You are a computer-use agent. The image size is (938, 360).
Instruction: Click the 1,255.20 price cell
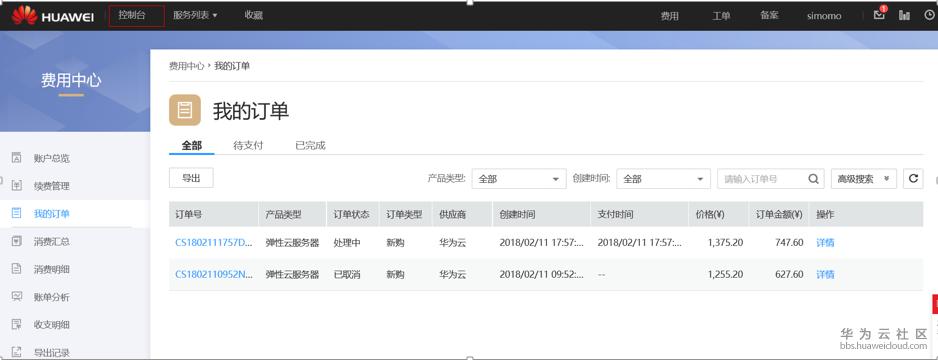[x=725, y=274]
